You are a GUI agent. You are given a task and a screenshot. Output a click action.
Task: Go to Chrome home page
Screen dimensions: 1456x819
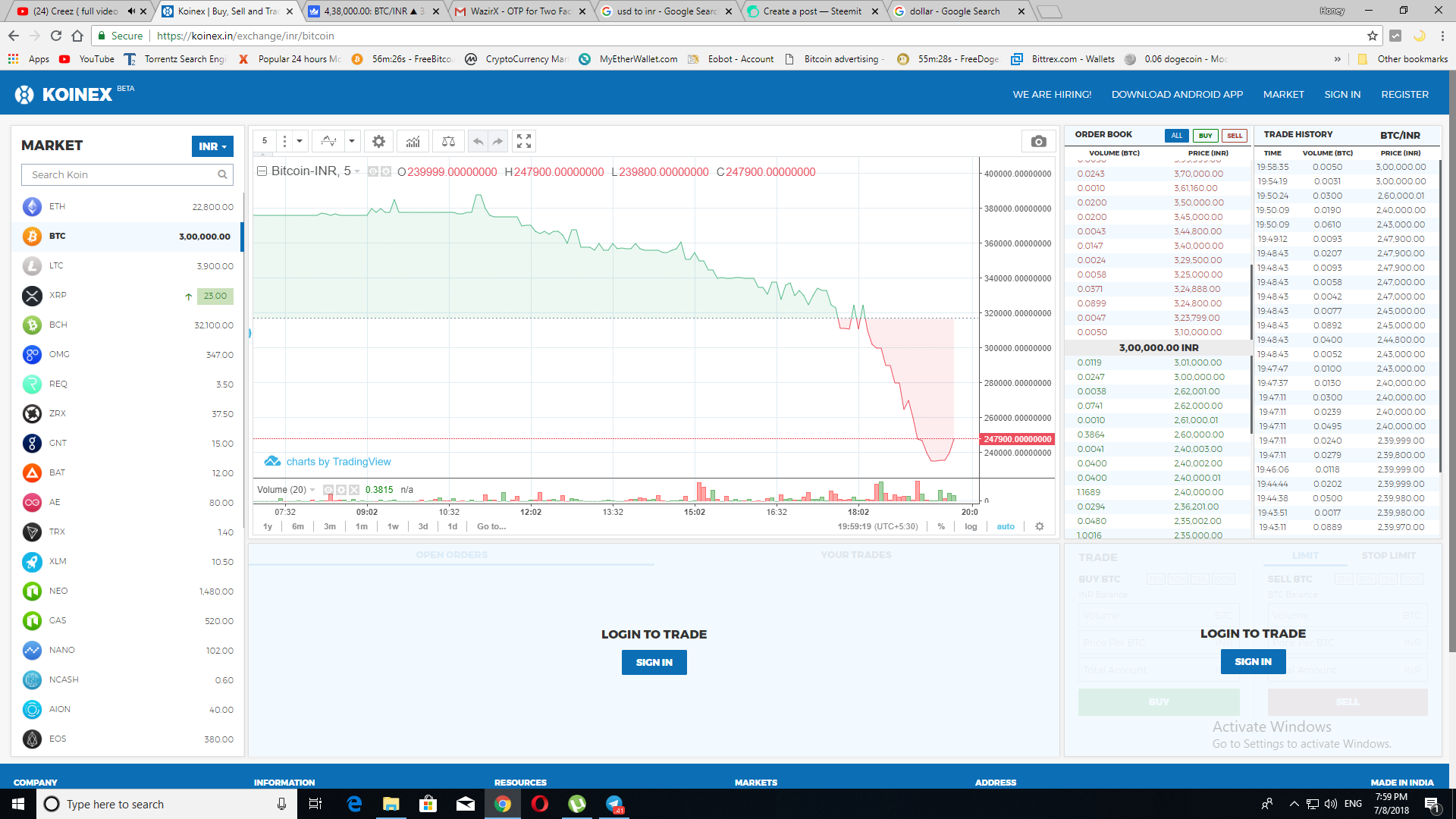click(77, 36)
